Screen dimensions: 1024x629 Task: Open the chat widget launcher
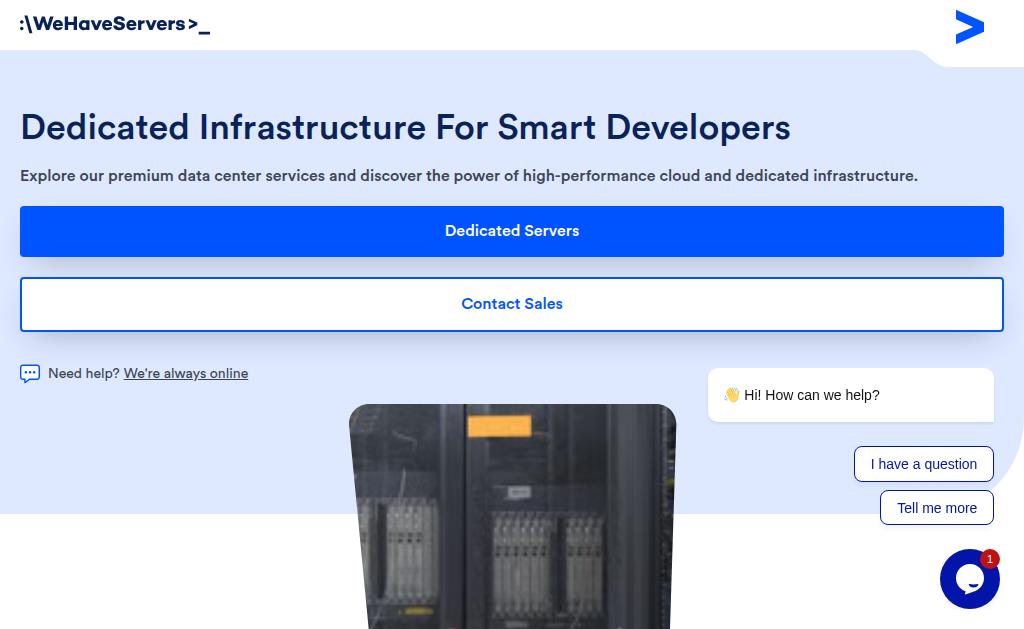pyautogui.click(x=969, y=579)
